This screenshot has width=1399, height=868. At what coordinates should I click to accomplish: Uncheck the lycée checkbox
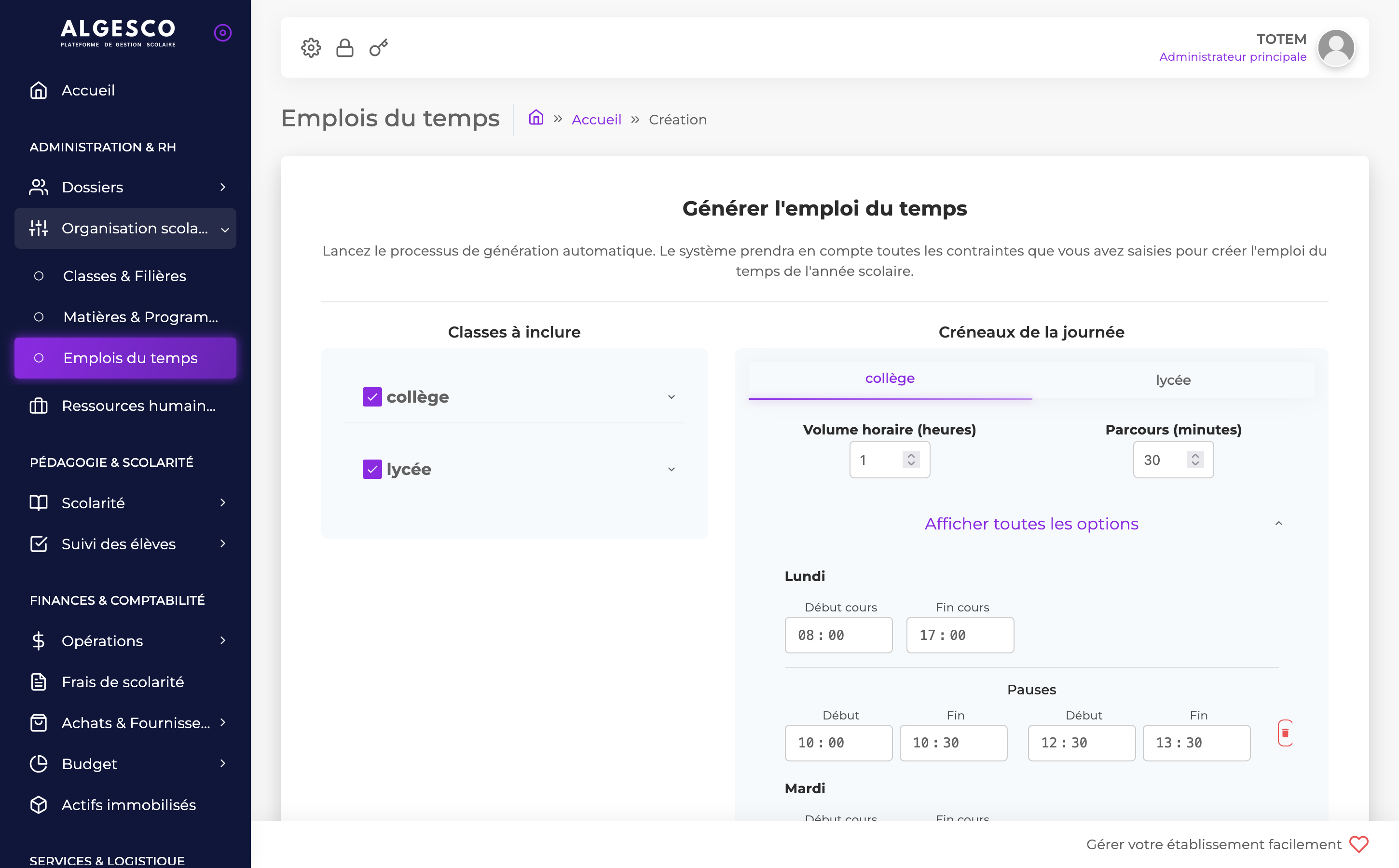pos(372,469)
